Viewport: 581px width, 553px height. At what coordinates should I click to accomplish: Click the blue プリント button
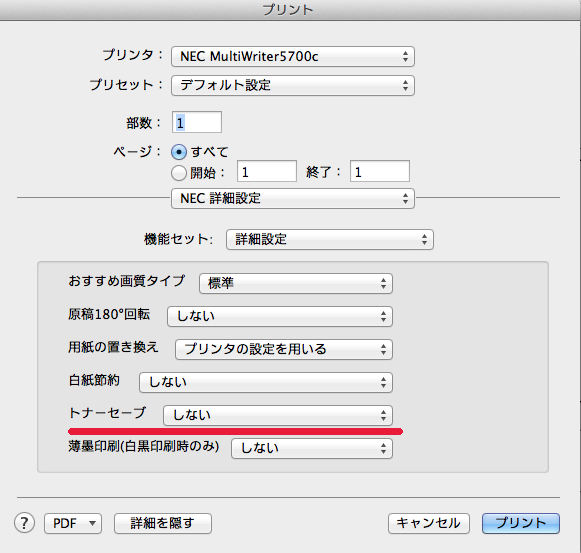coord(521,523)
